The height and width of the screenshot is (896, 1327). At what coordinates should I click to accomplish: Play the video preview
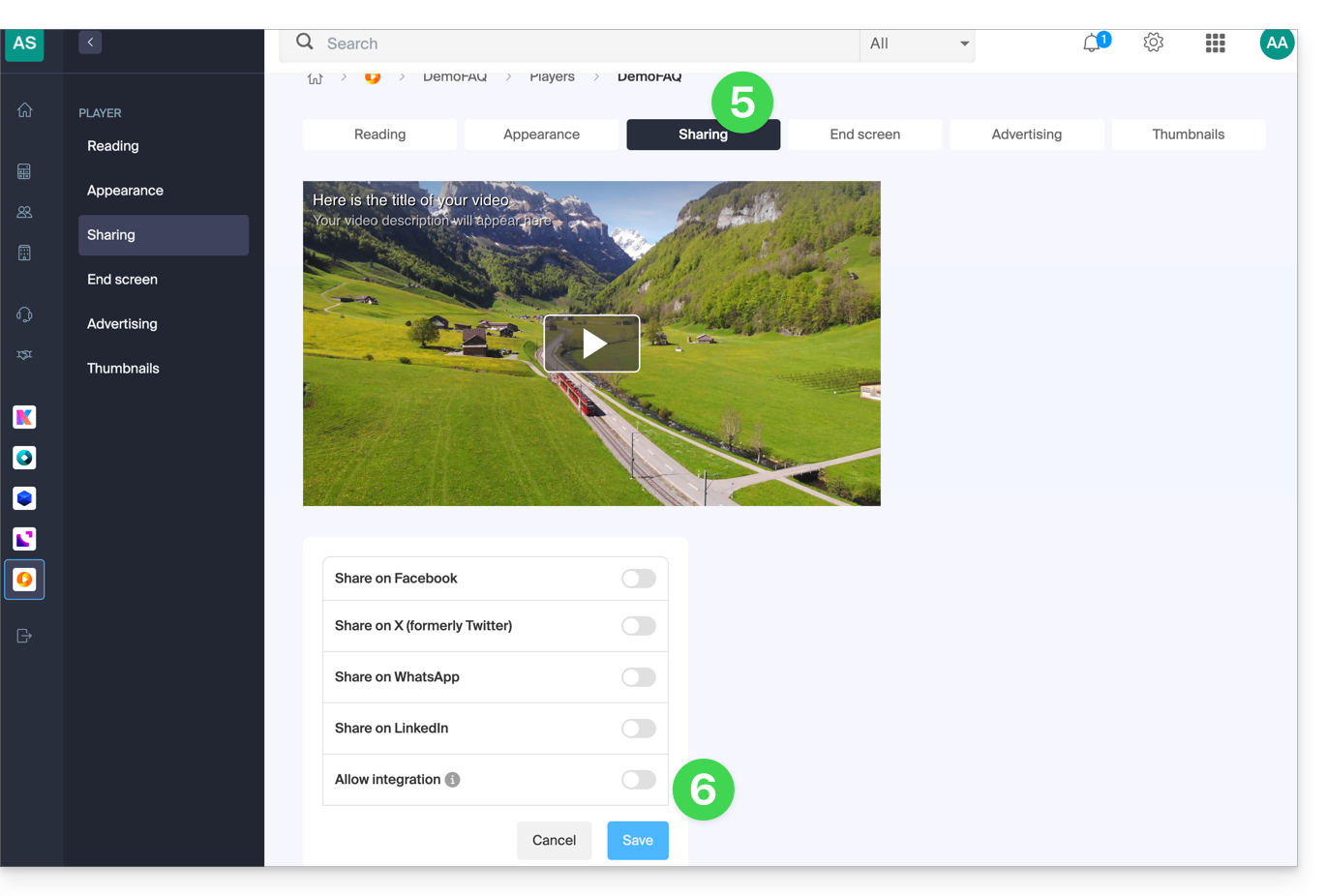click(591, 343)
